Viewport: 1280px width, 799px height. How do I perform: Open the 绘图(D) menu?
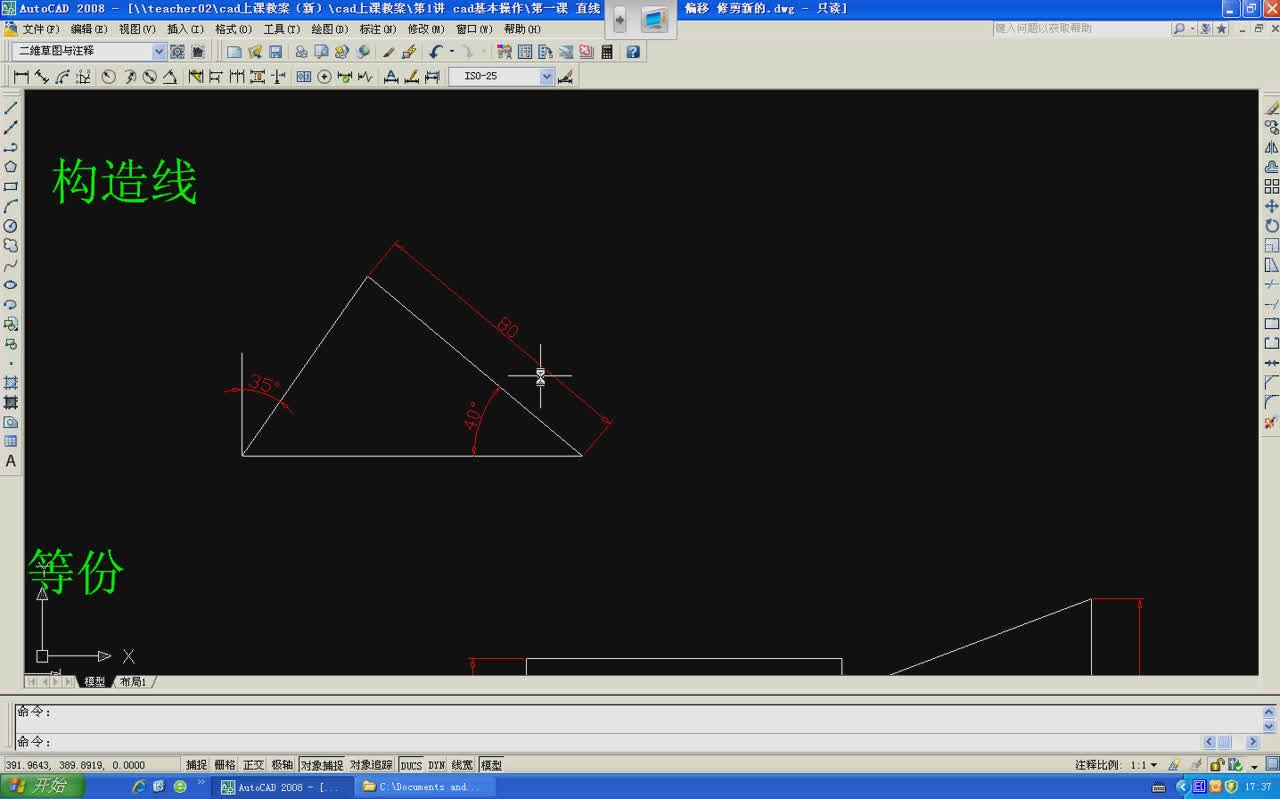[x=330, y=29]
